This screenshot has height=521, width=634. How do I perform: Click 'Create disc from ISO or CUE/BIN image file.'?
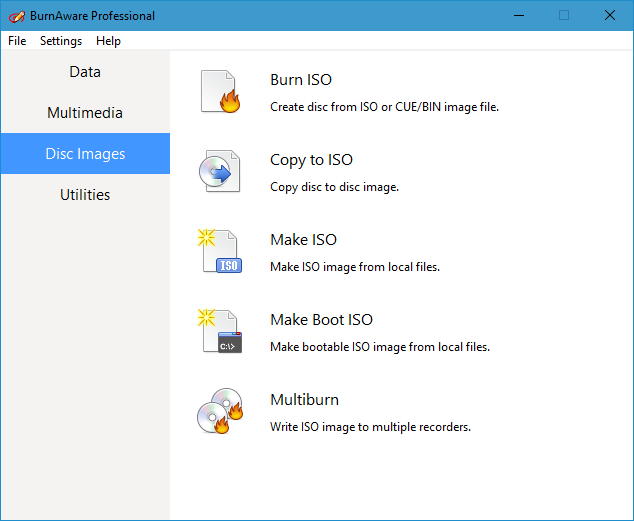385,107
